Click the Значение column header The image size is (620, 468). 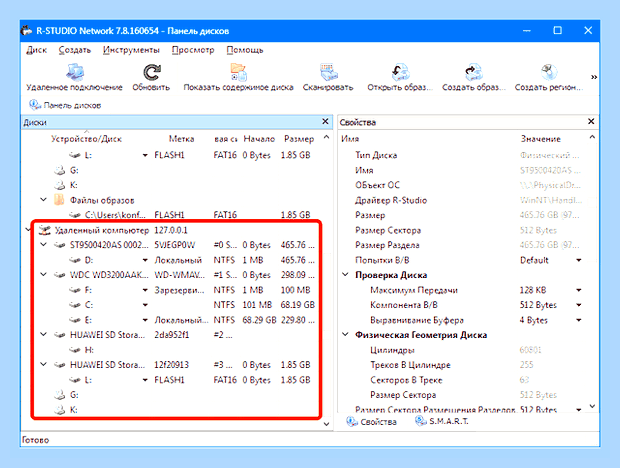point(541,139)
